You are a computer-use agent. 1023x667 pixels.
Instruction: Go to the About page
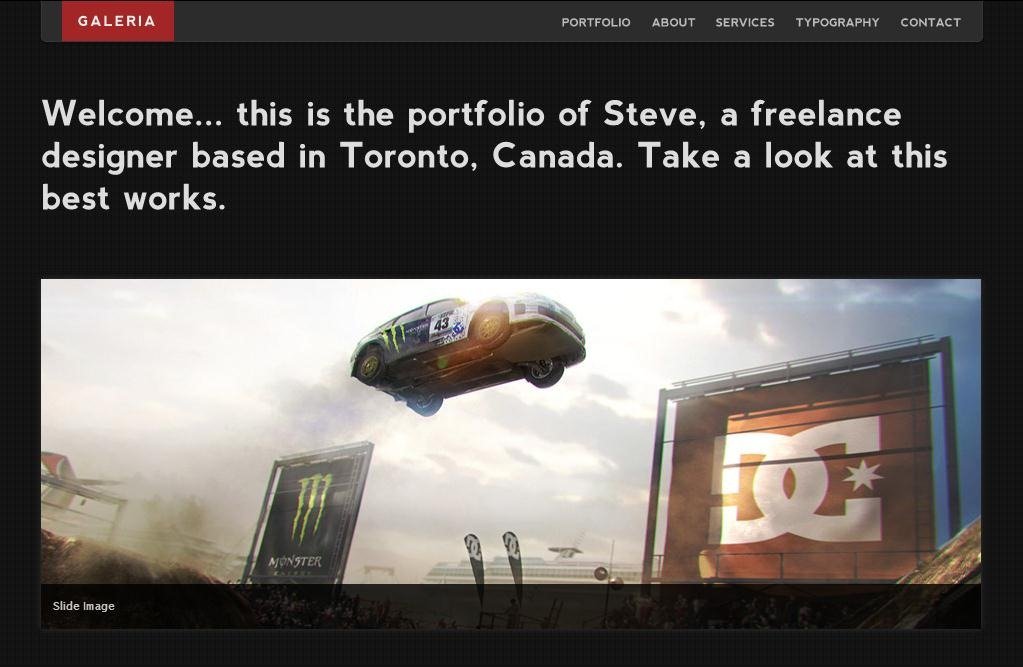673,22
